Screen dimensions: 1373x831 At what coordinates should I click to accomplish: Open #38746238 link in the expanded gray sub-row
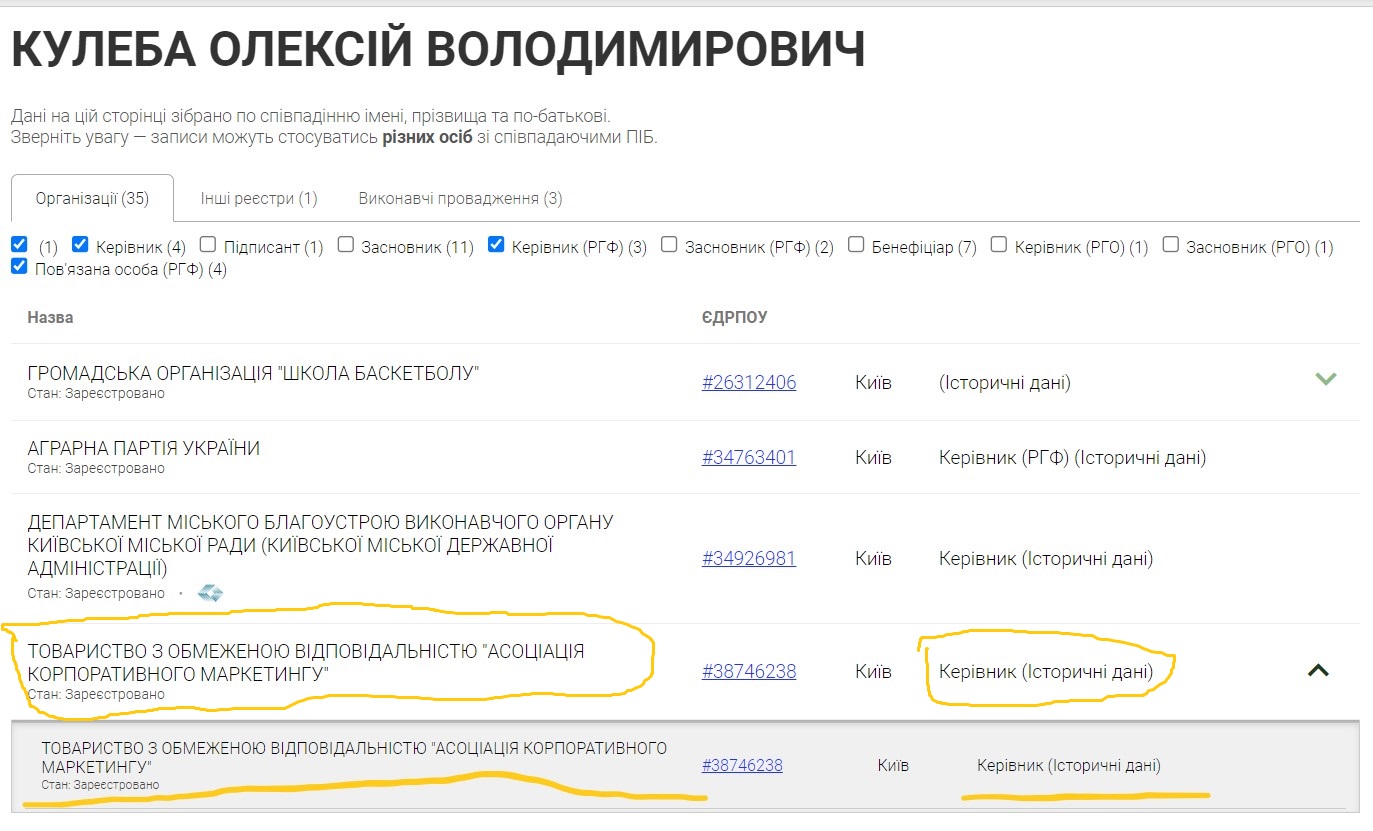click(x=741, y=766)
